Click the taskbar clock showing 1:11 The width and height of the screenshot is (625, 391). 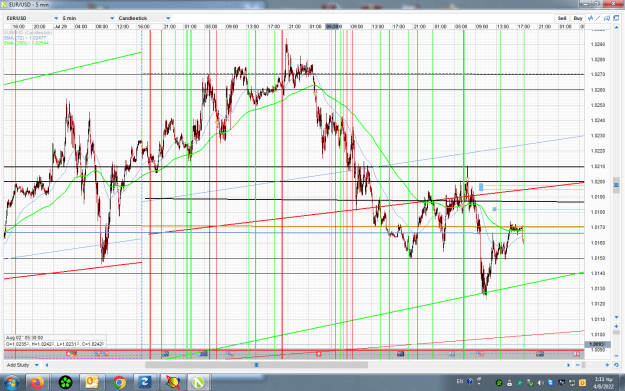coord(604,383)
